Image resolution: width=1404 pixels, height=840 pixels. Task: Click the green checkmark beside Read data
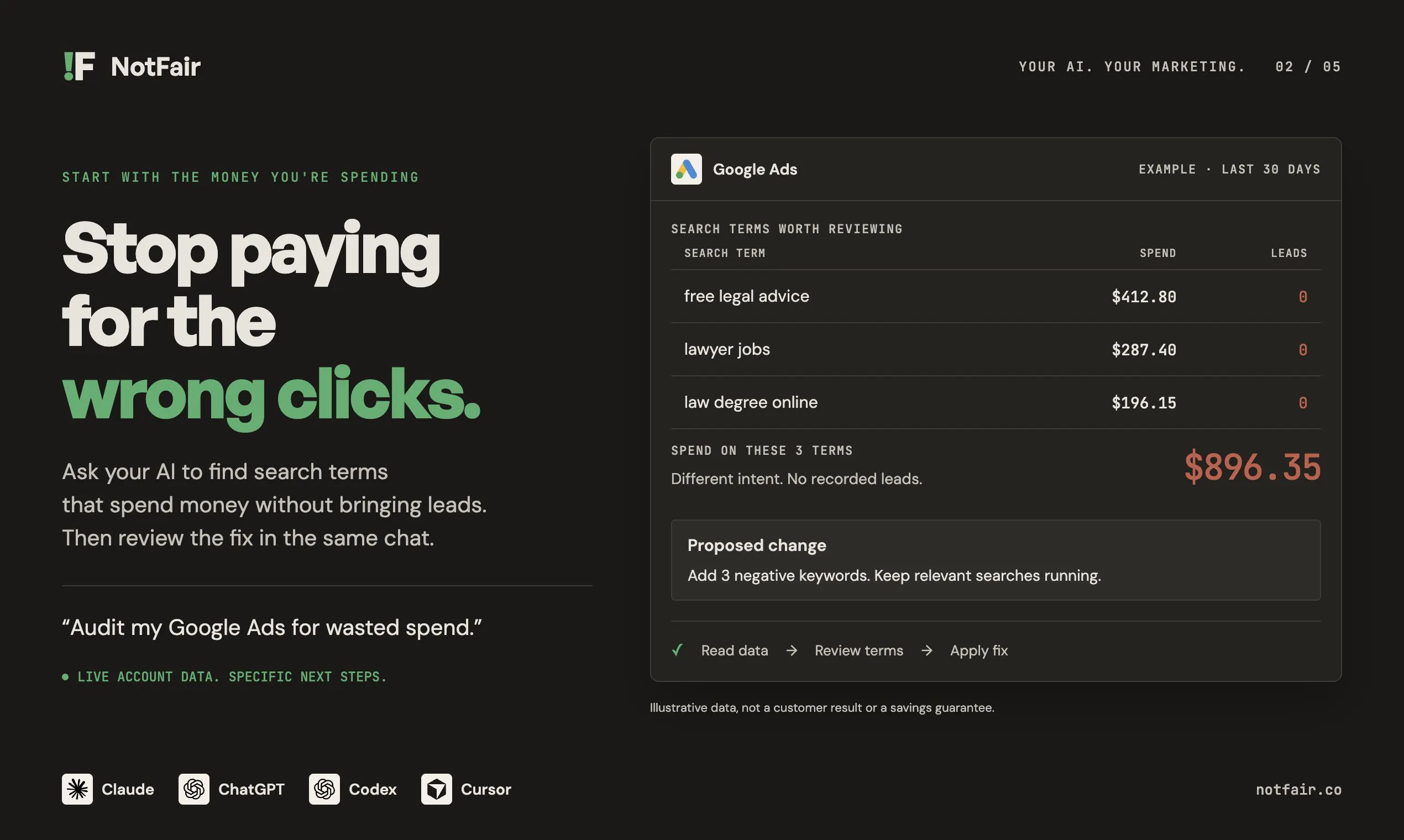coord(677,650)
